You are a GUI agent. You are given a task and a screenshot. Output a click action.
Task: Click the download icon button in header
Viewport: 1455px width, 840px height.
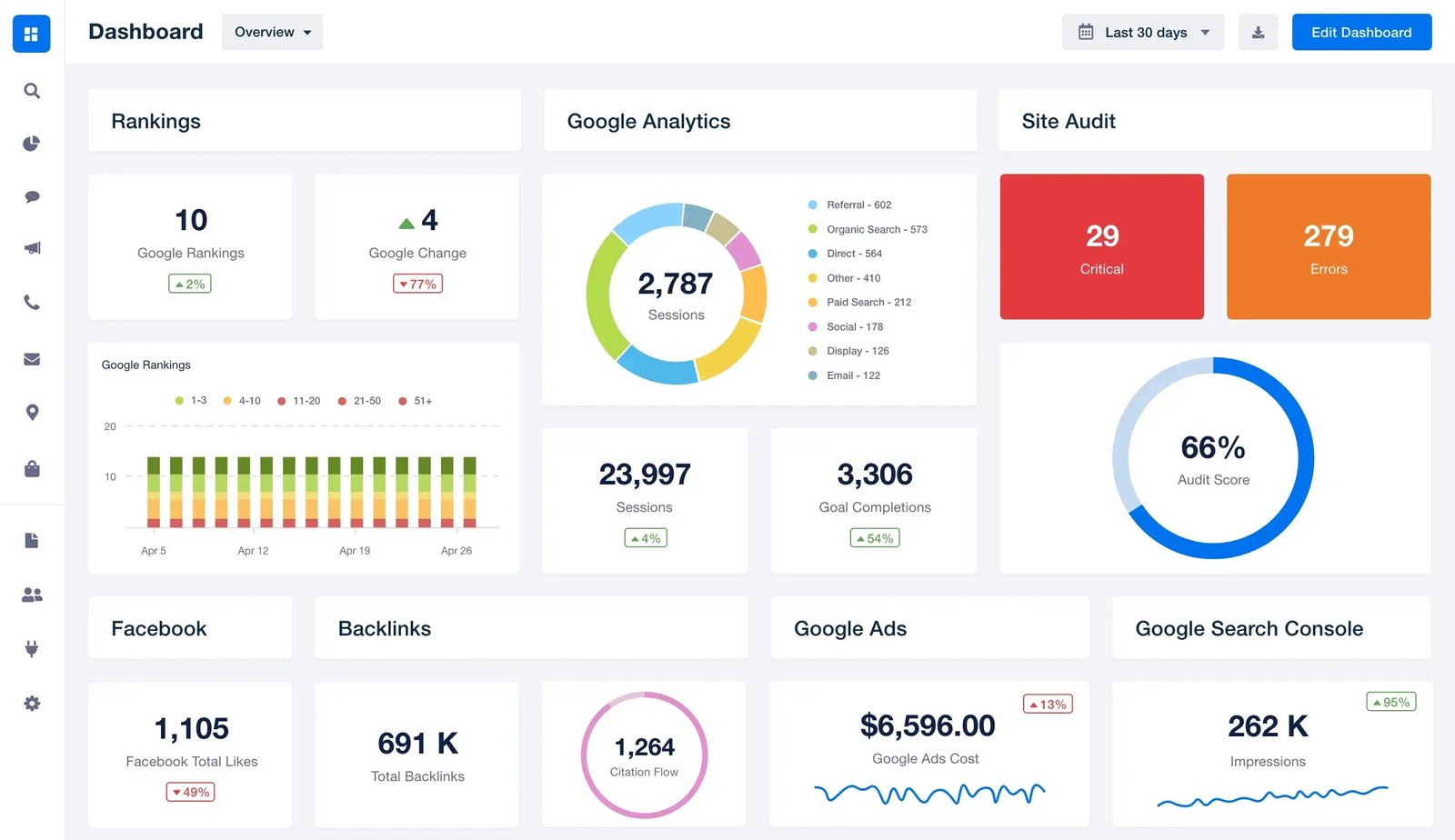(1258, 33)
